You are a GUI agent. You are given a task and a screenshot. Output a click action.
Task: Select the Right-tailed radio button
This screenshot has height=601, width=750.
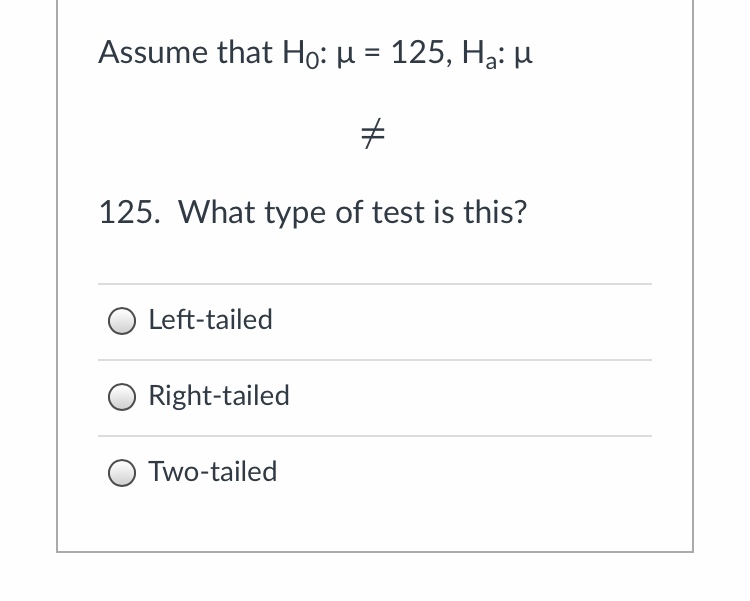click(123, 397)
